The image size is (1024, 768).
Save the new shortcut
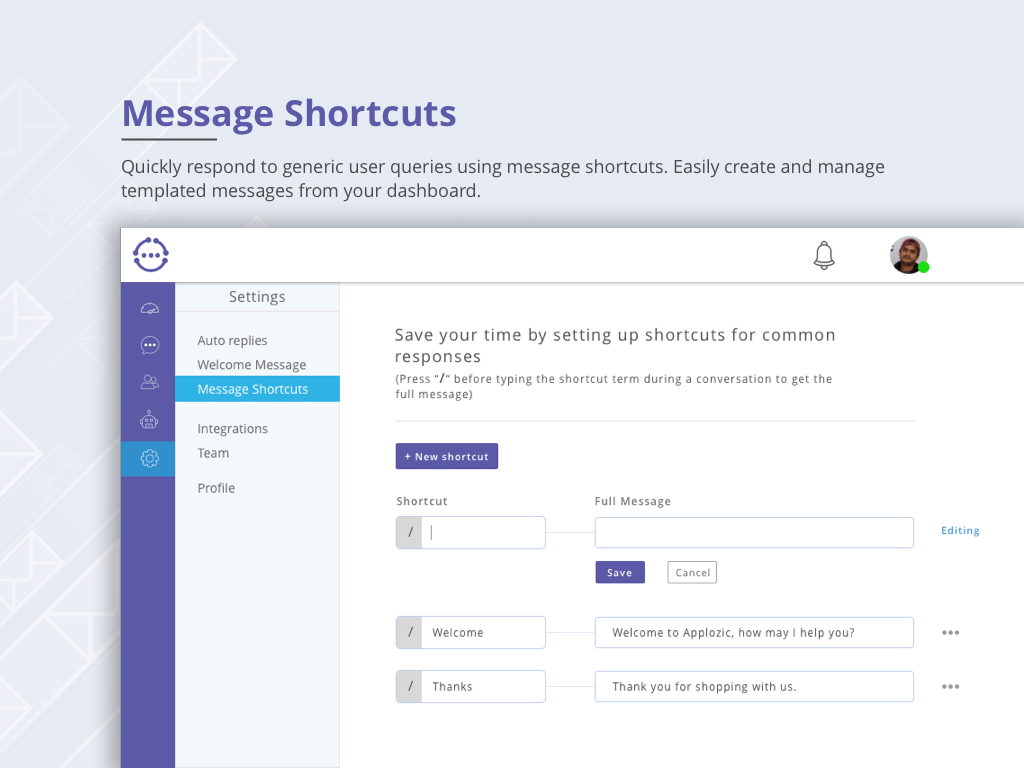point(620,572)
